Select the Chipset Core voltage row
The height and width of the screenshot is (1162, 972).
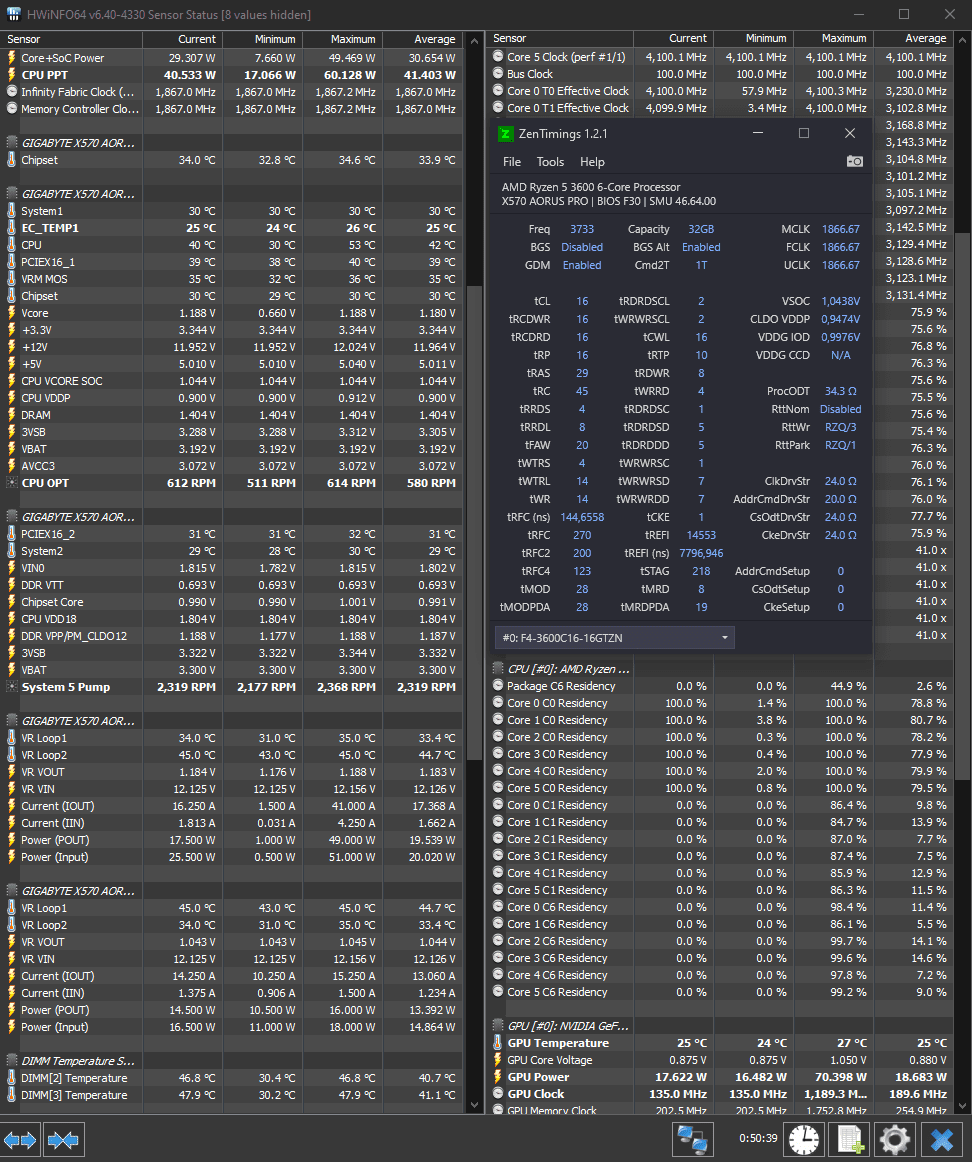pos(231,602)
